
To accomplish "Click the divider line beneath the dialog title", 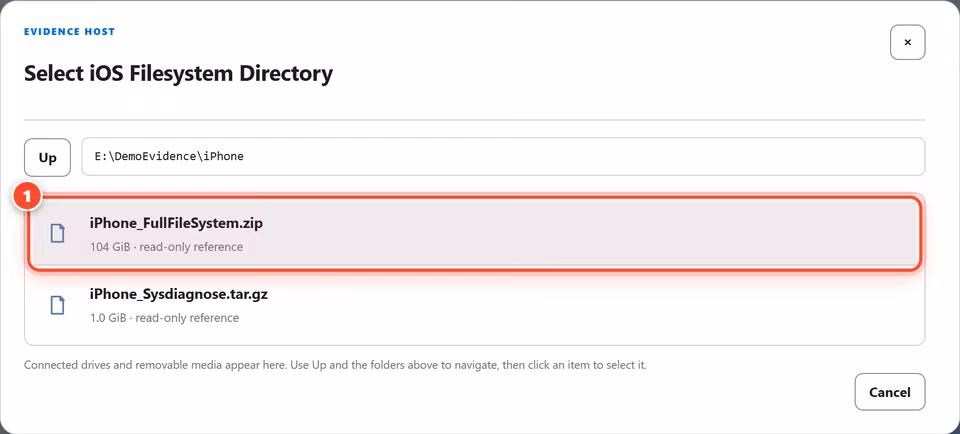I will tap(474, 119).
